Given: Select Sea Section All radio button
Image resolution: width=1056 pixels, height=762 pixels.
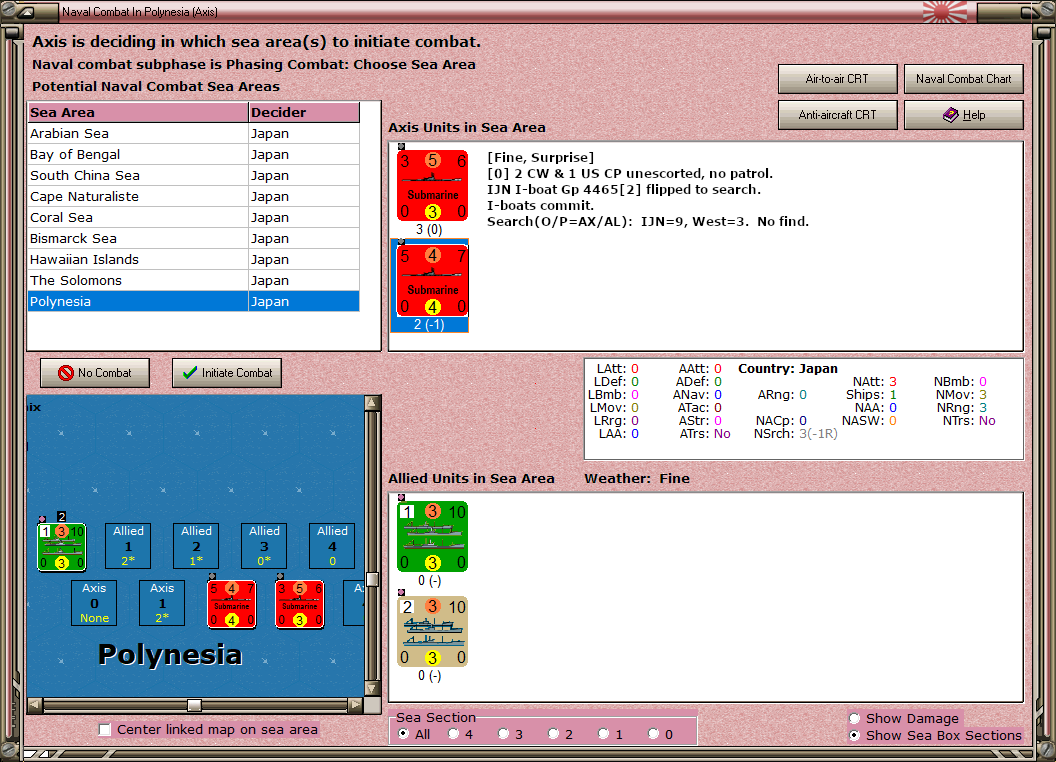Looking at the screenshot, I should (x=403, y=734).
